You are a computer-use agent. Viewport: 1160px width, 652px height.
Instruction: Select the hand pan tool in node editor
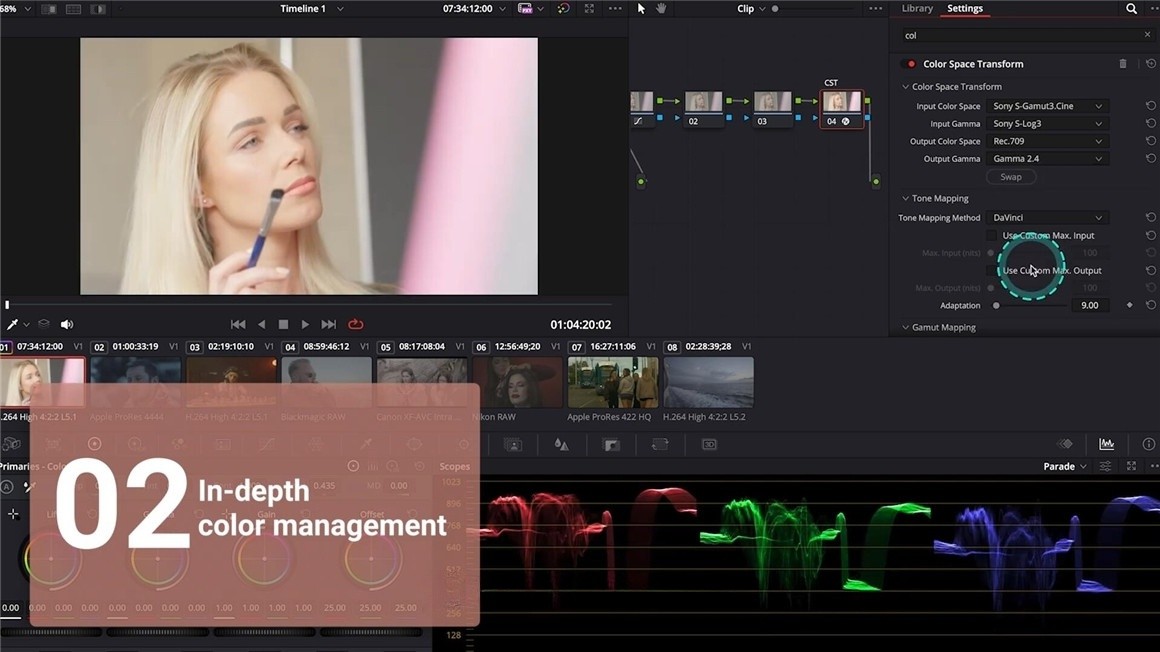[x=661, y=9]
